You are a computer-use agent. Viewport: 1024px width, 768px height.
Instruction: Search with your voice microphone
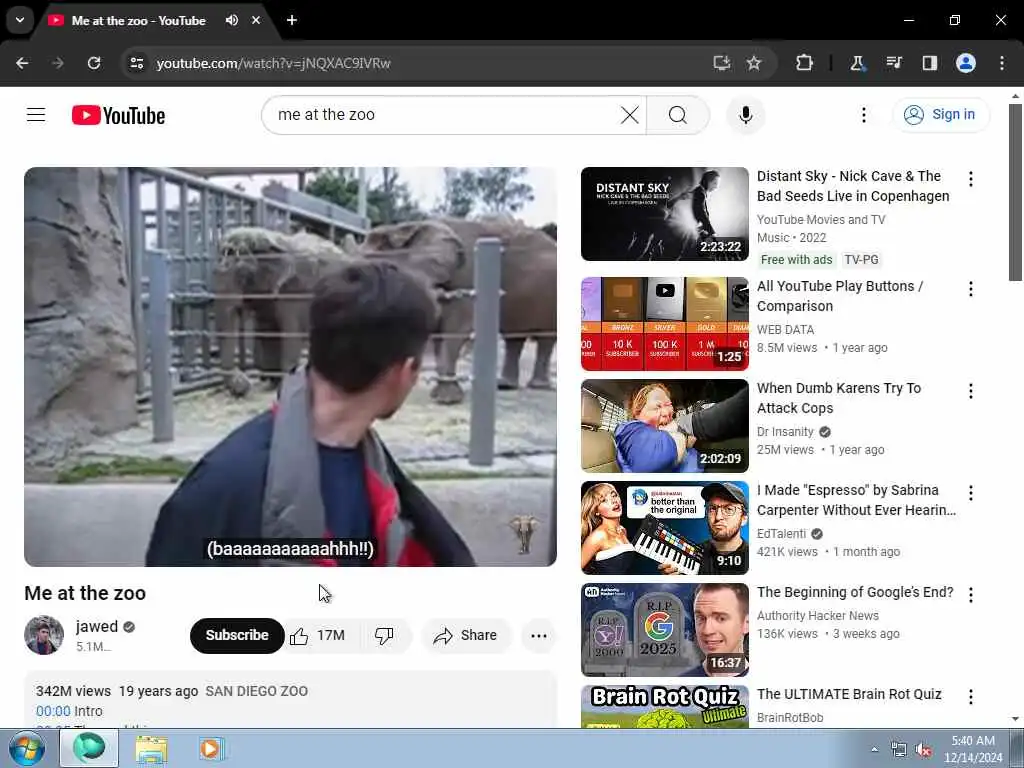pyautogui.click(x=746, y=115)
